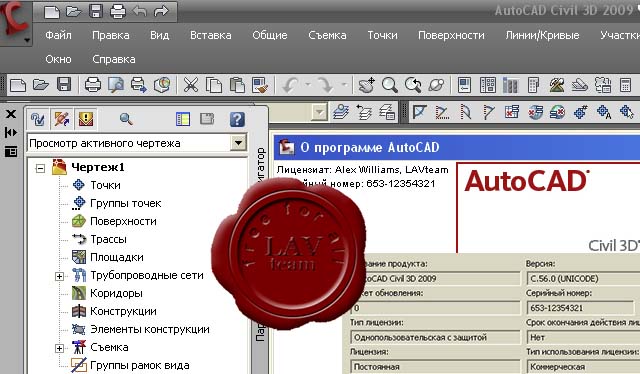Click the Тип лицензии field value

tap(435, 337)
